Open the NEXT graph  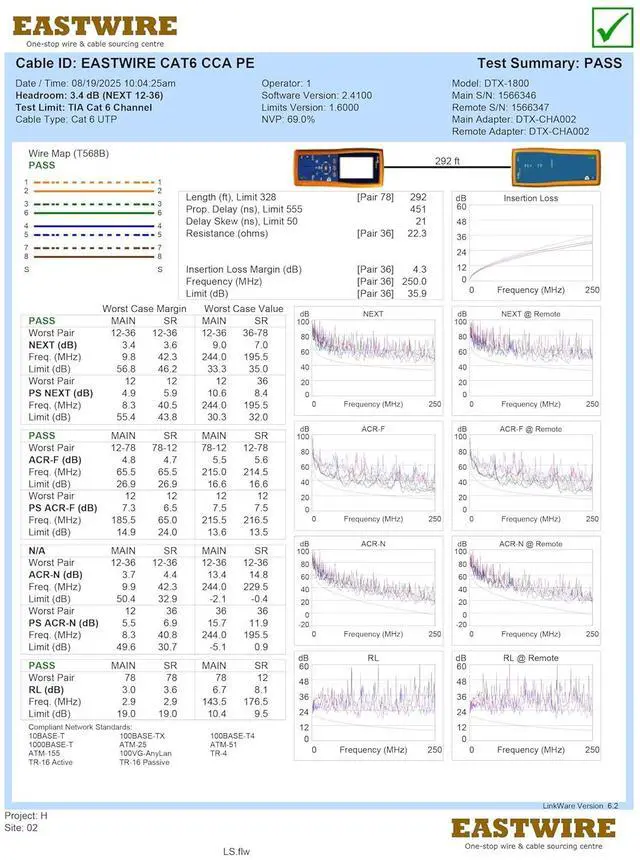pyautogui.click(x=374, y=360)
